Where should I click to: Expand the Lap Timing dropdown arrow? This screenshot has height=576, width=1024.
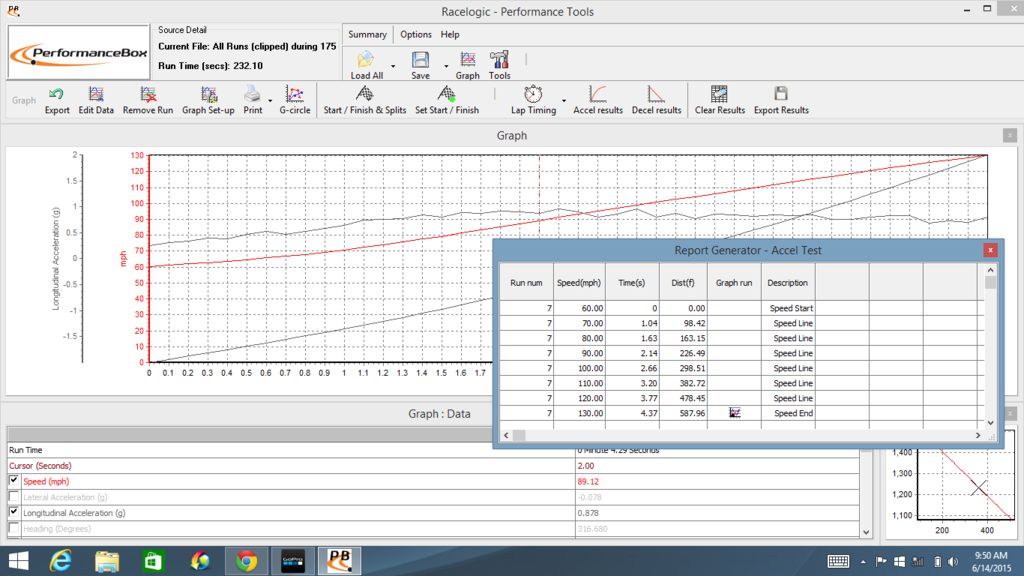click(564, 101)
